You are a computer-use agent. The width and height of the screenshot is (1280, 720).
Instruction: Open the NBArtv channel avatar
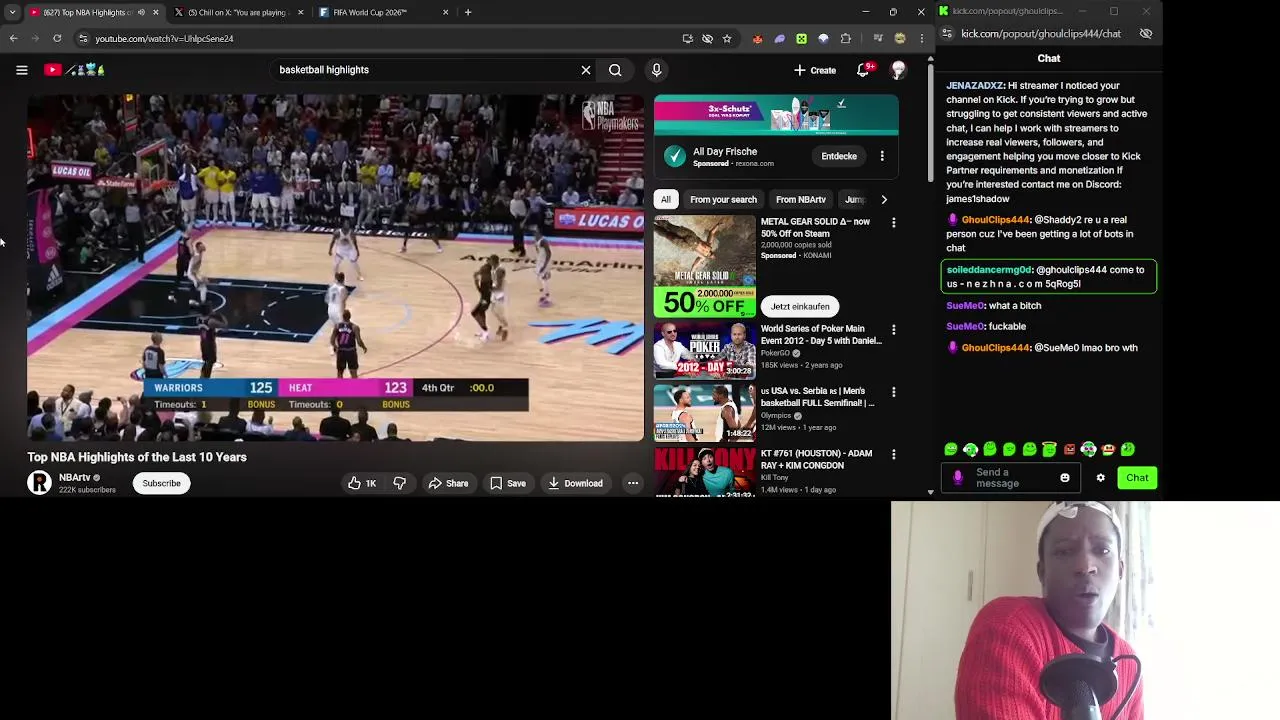39,483
